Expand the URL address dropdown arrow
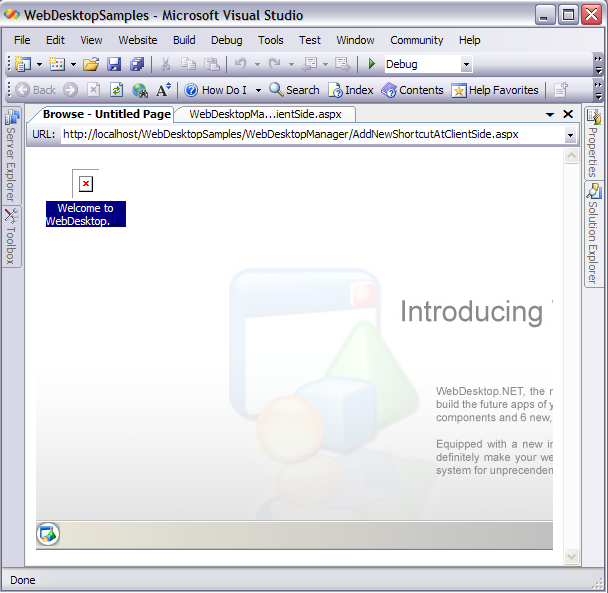 click(570, 135)
